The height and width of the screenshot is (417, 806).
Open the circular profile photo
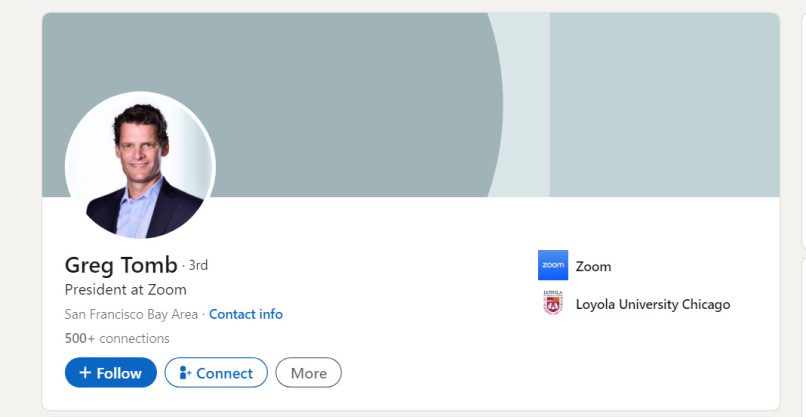140,165
